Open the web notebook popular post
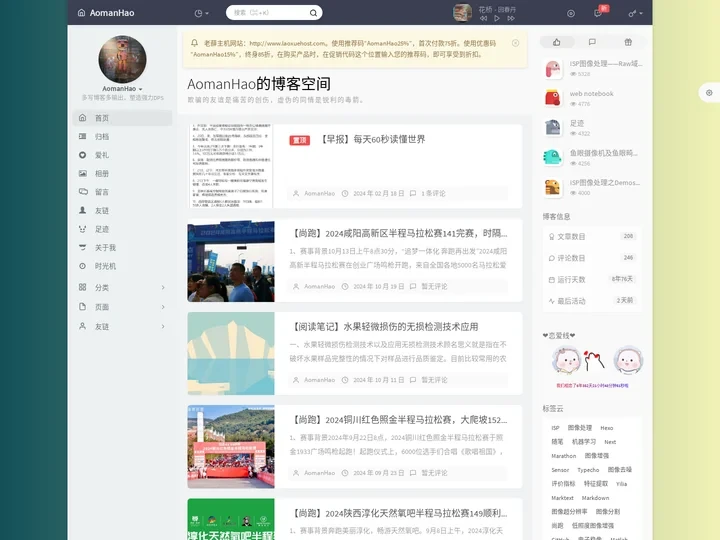This screenshot has width=720, height=540. (591, 94)
